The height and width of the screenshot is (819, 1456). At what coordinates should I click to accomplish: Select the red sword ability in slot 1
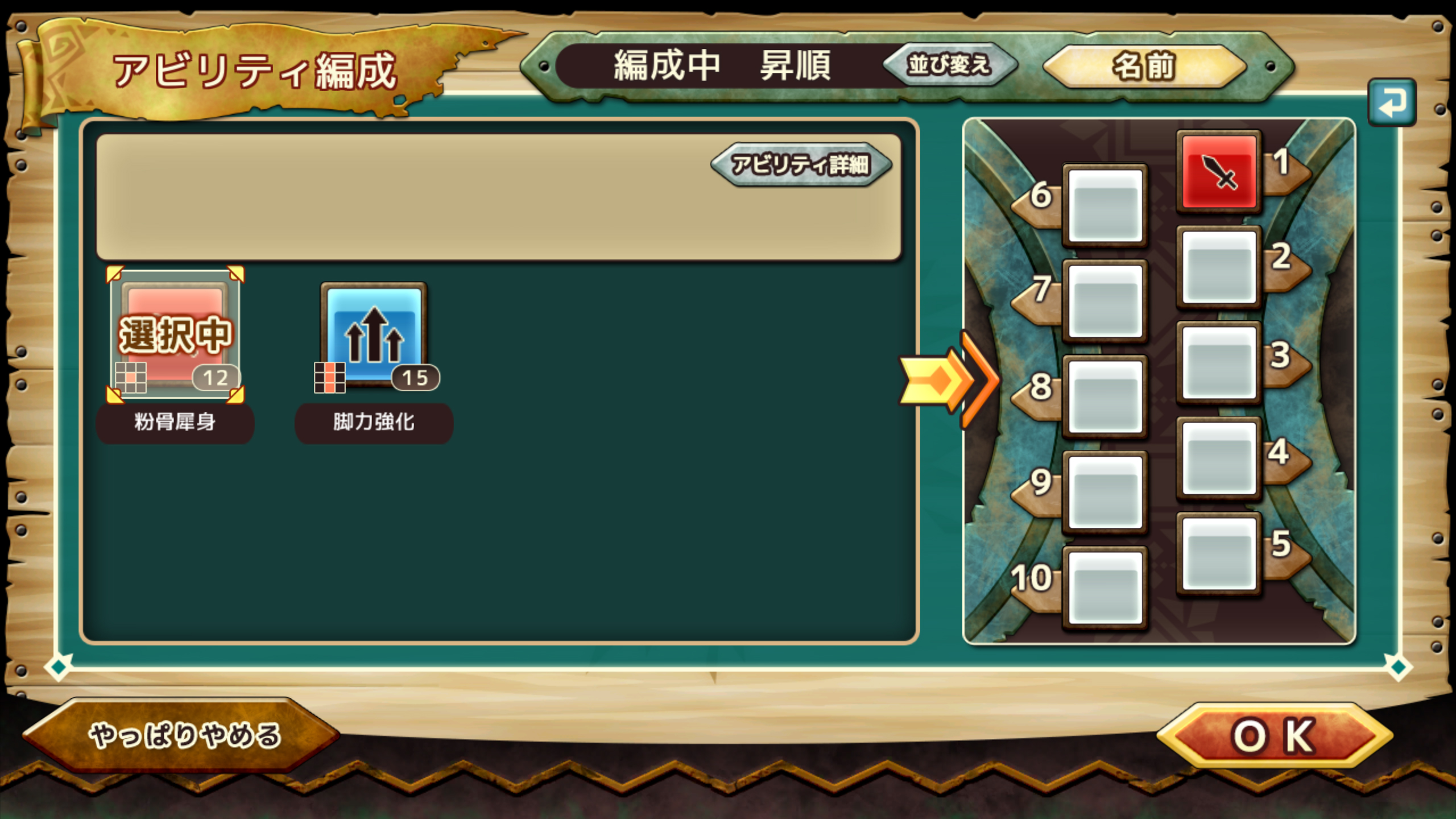click(x=1219, y=172)
